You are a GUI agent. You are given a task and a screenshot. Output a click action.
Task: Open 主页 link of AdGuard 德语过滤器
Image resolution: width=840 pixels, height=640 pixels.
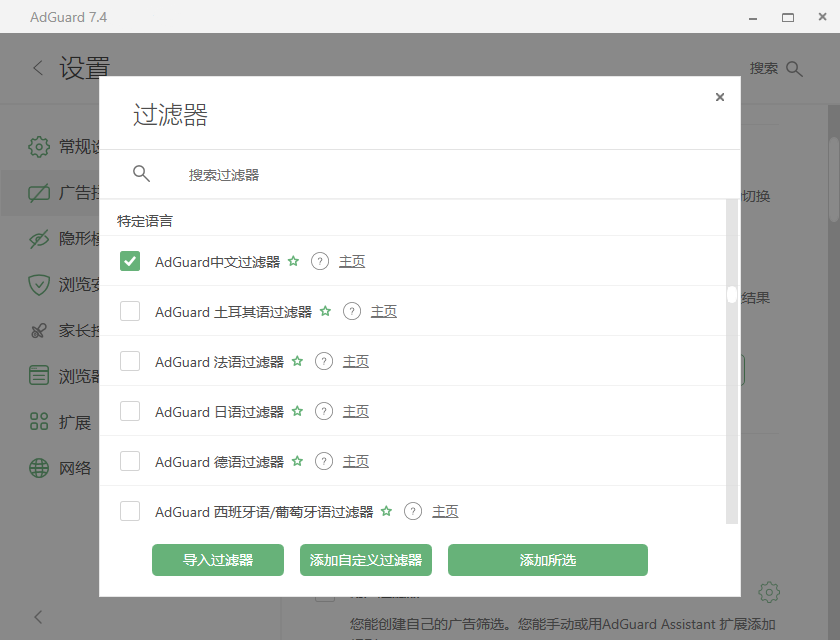[x=356, y=461]
